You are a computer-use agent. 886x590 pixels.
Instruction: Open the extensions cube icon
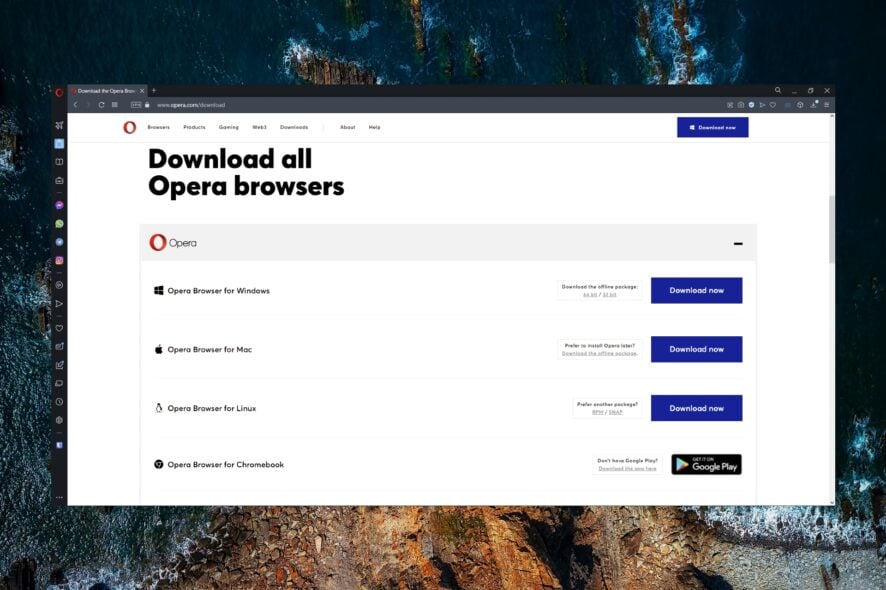pos(800,105)
